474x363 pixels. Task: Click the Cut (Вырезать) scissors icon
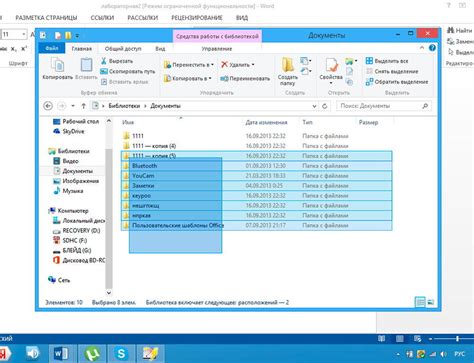point(104,61)
